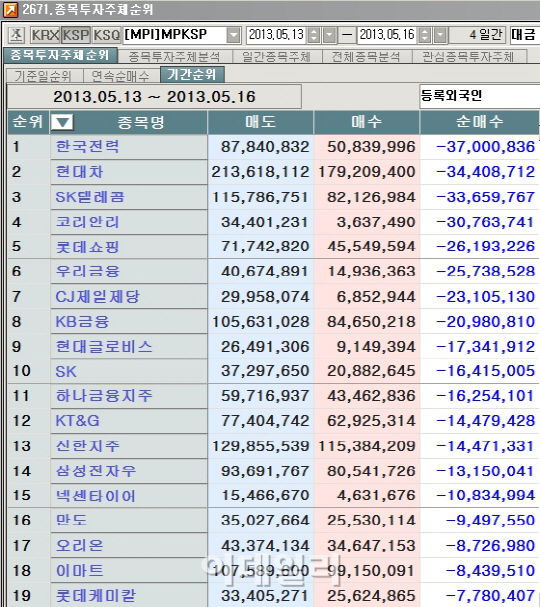Click the end date field 2013.05.16
Image resolution: width=540 pixels, height=607 pixels.
(387, 35)
